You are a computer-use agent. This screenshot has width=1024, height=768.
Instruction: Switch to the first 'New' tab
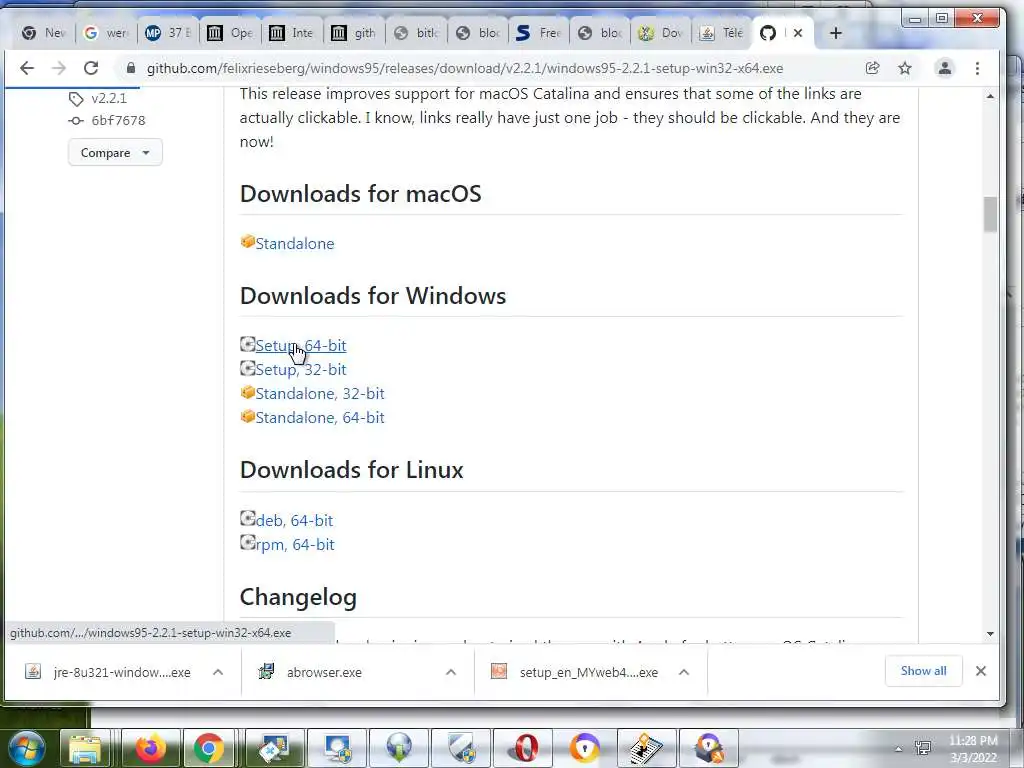click(x=44, y=33)
